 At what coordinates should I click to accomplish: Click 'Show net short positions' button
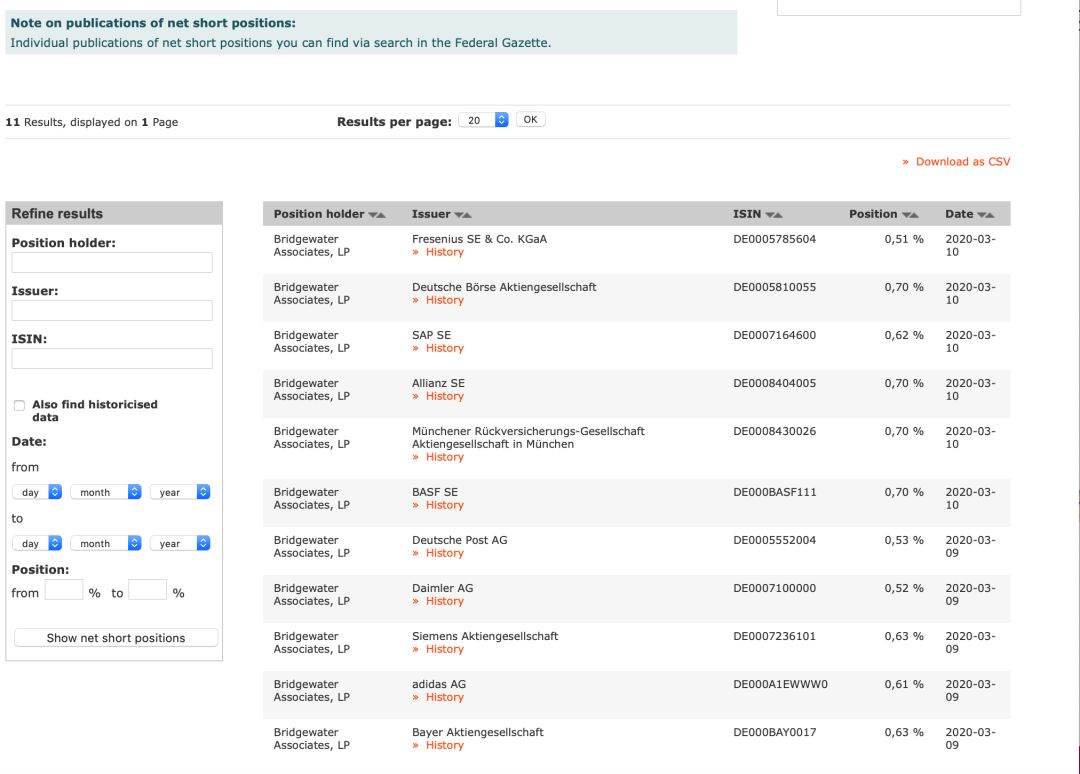(116, 638)
